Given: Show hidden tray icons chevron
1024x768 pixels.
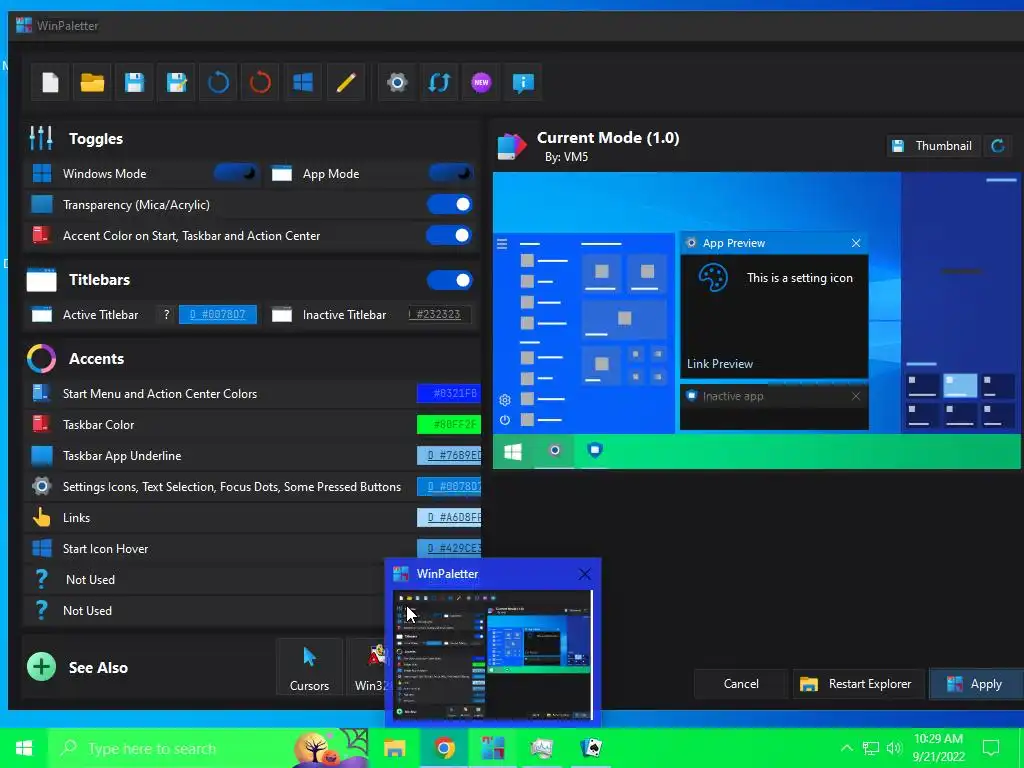Looking at the screenshot, I should coord(846,748).
